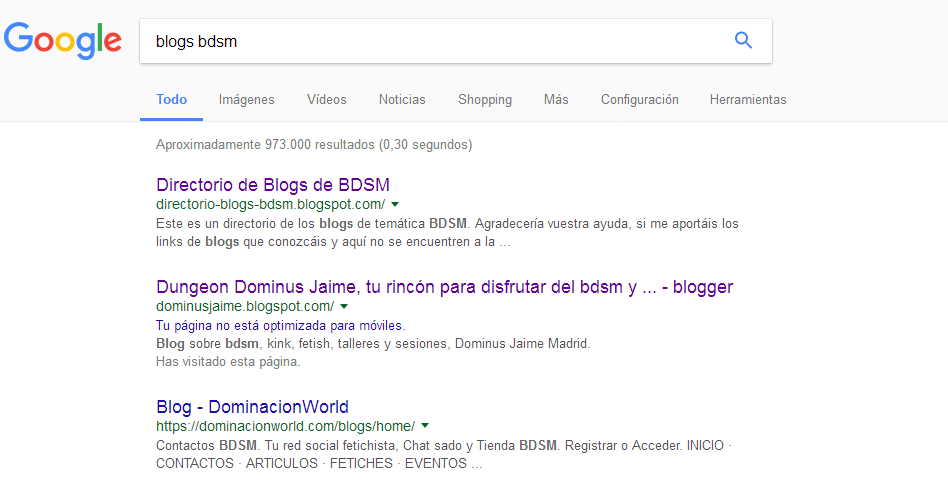Click Herramientas search tools

(748, 99)
